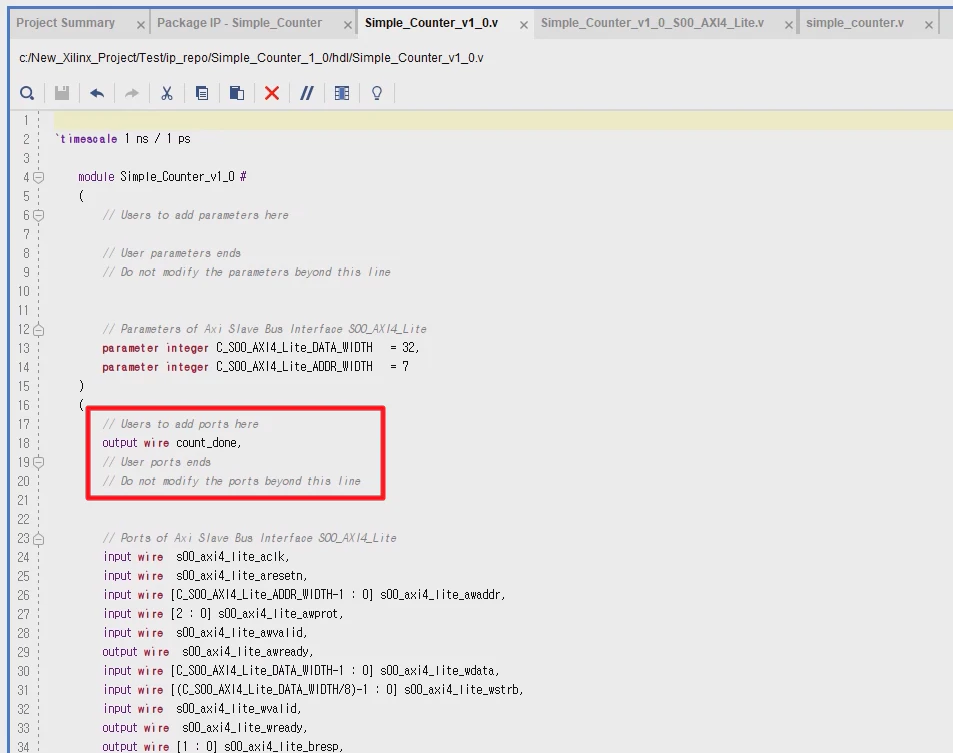Click the s00_axi4_lite_awprot input line
This screenshot has width=953, height=753.
click(223, 614)
